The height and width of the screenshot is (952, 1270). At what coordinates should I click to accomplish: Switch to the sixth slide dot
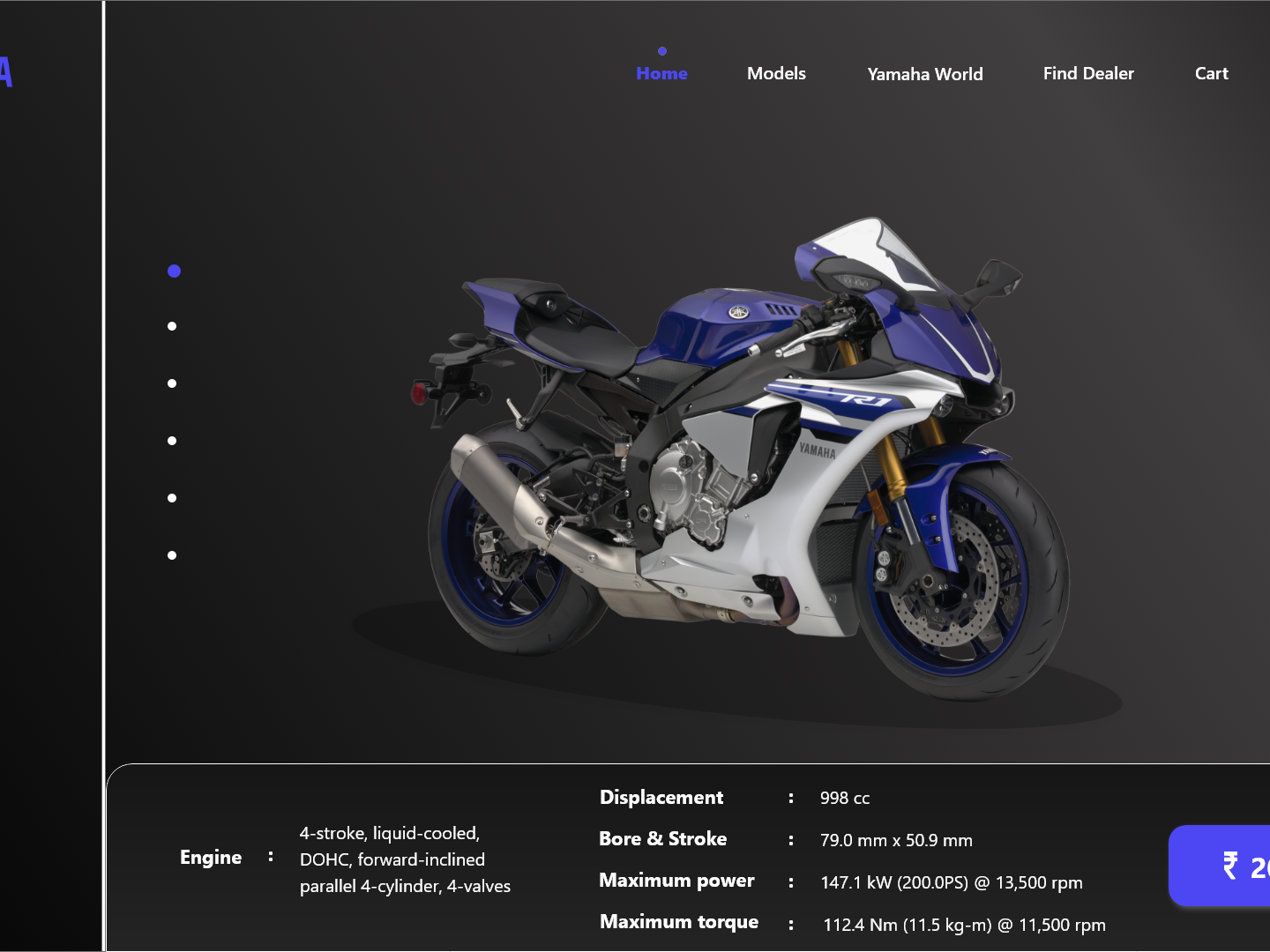click(x=172, y=555)
